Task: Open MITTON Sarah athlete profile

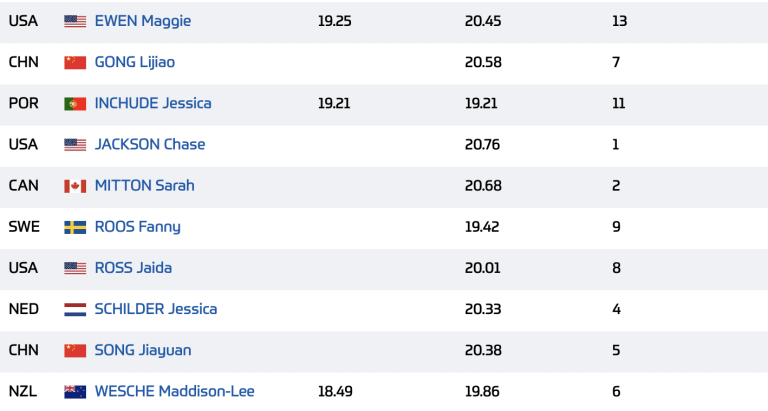Action: 144,186
